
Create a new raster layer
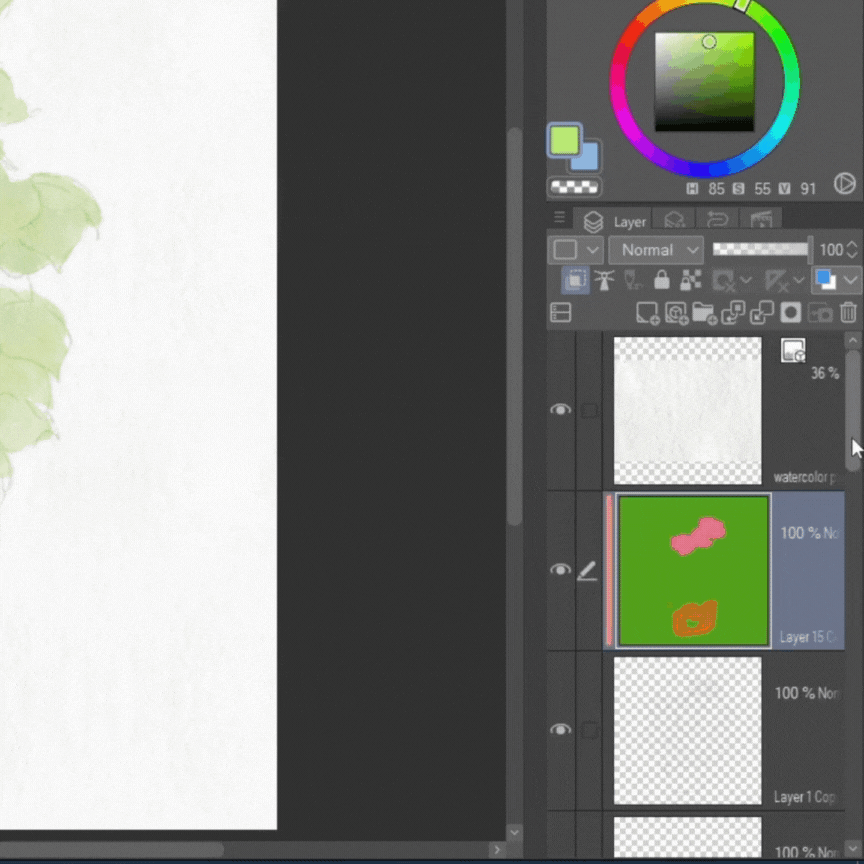647,313
